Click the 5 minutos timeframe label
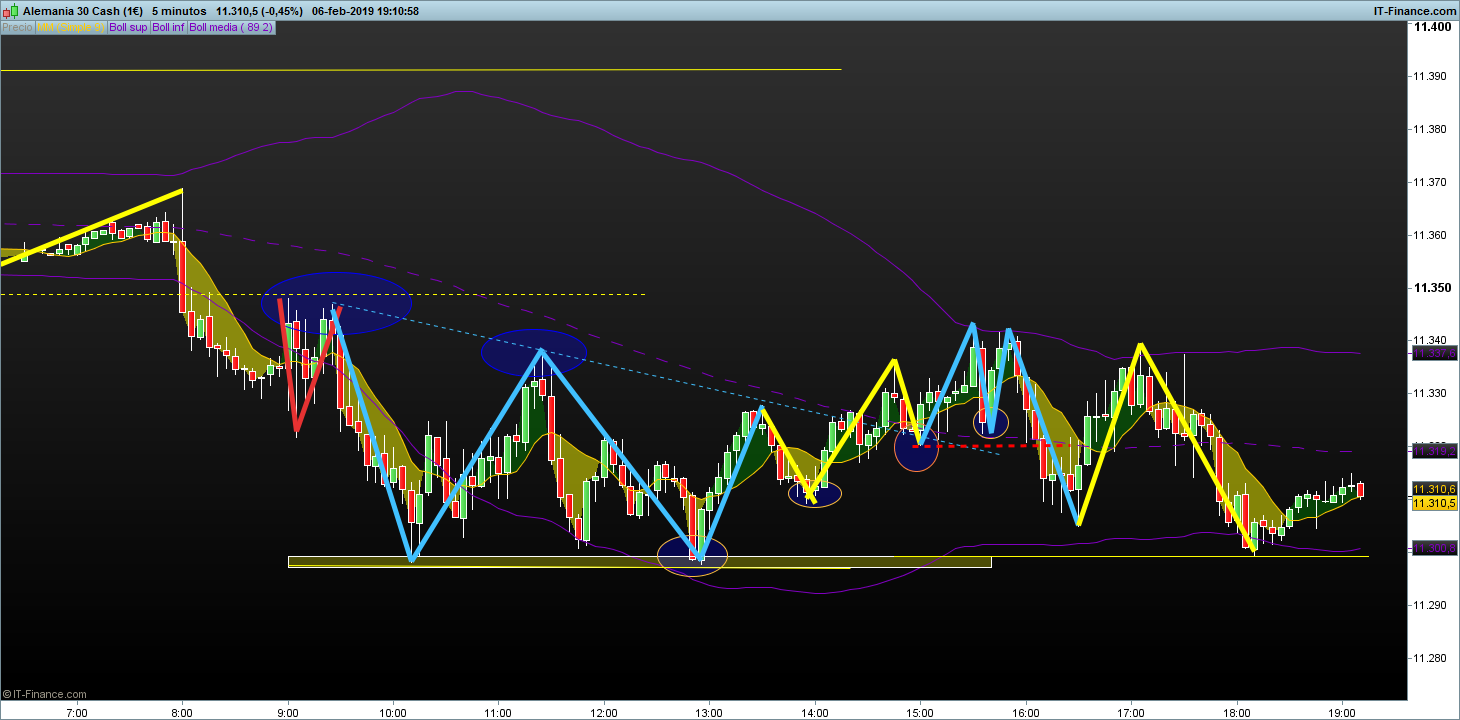Viewport: 1460px width, 720px height. [x=179, y=10]
